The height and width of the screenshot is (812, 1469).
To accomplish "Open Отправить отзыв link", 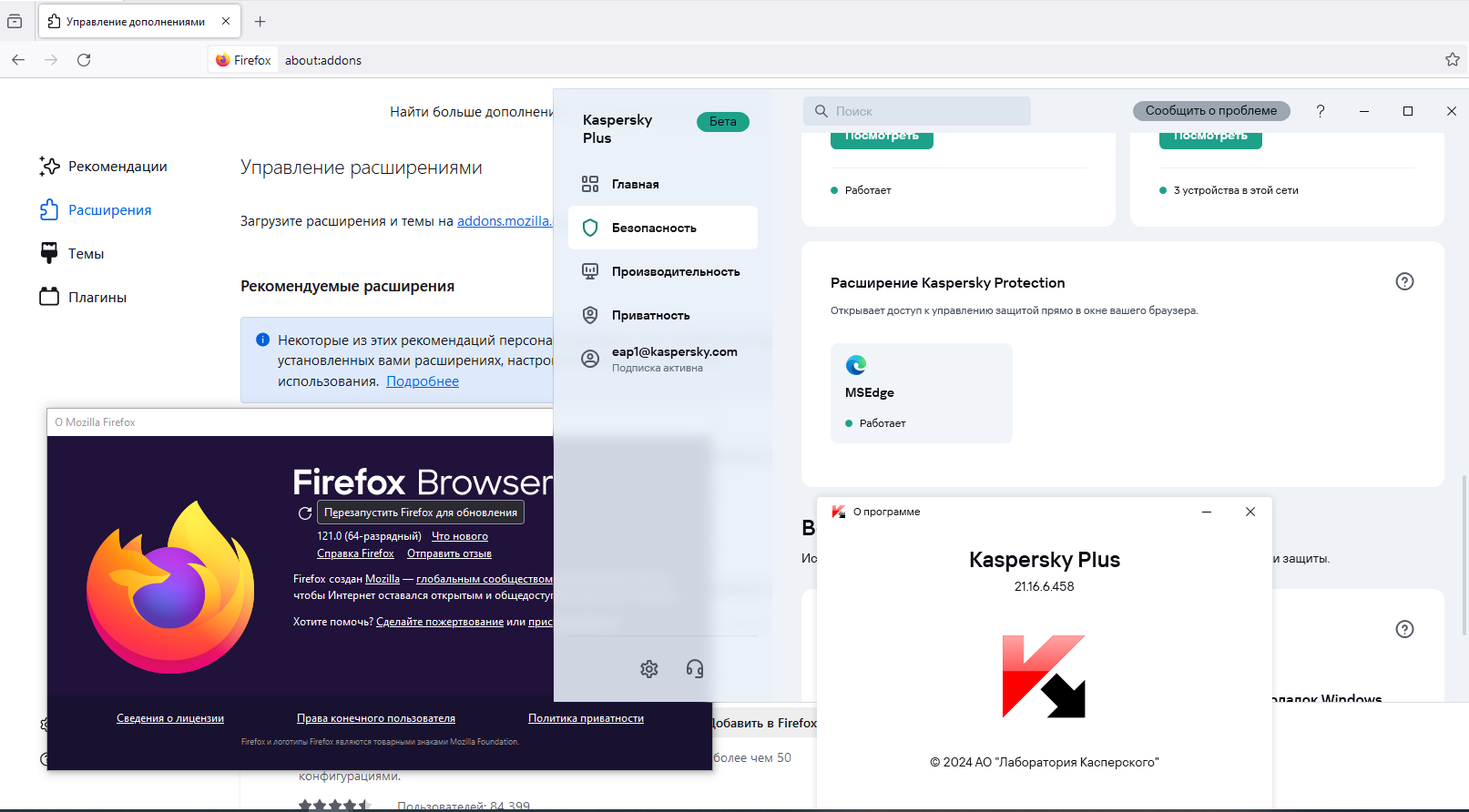I will [x=449, y=553].
